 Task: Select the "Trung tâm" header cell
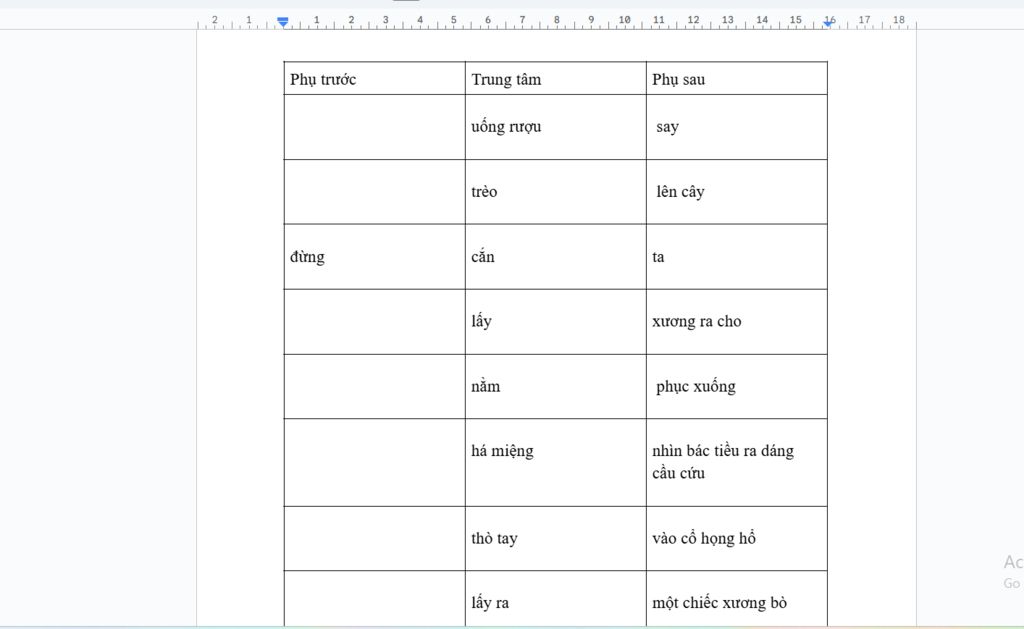506,79
